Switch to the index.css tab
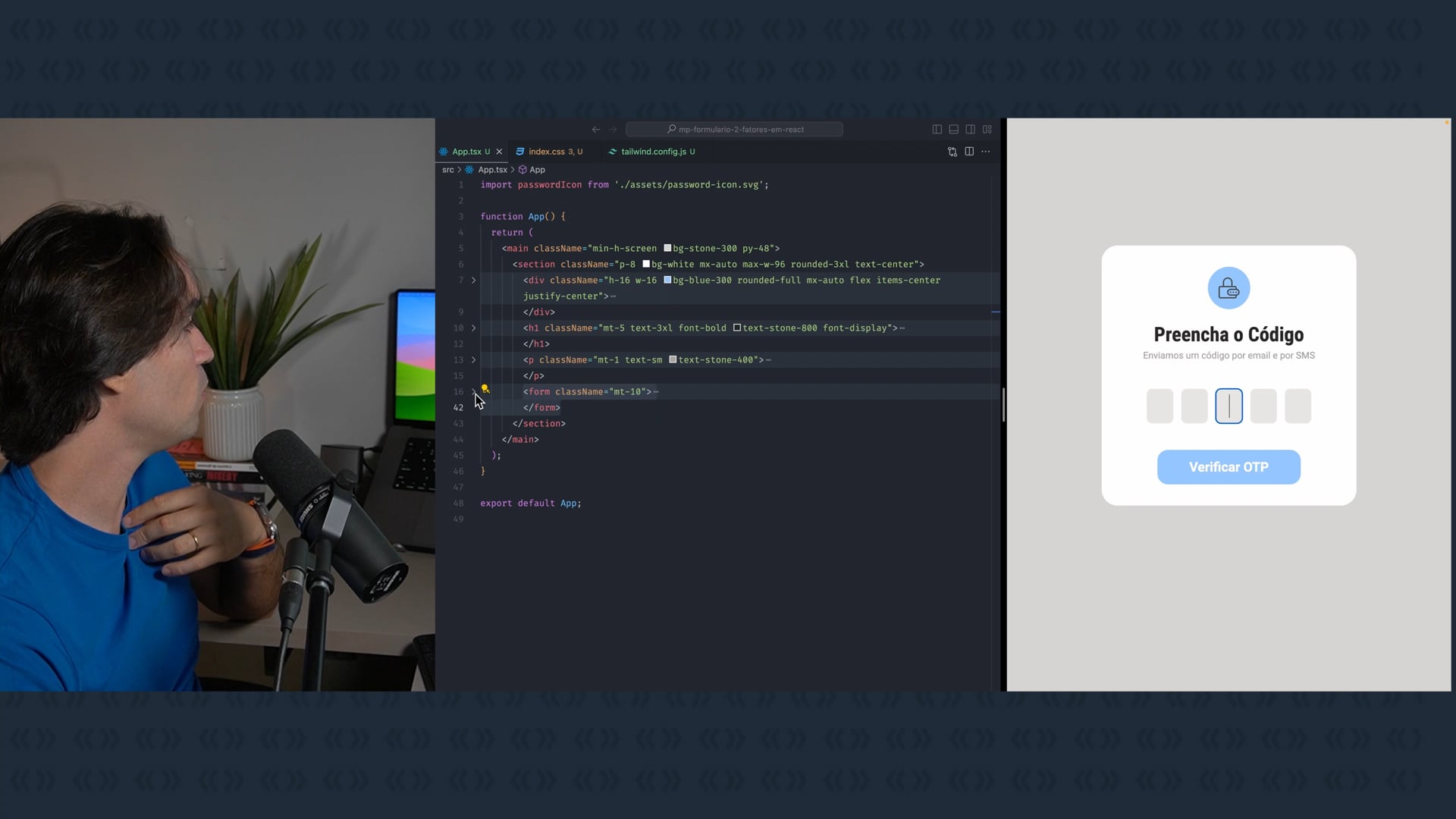This screenshot has width=1456, height=819. click(x=546, y=152)
